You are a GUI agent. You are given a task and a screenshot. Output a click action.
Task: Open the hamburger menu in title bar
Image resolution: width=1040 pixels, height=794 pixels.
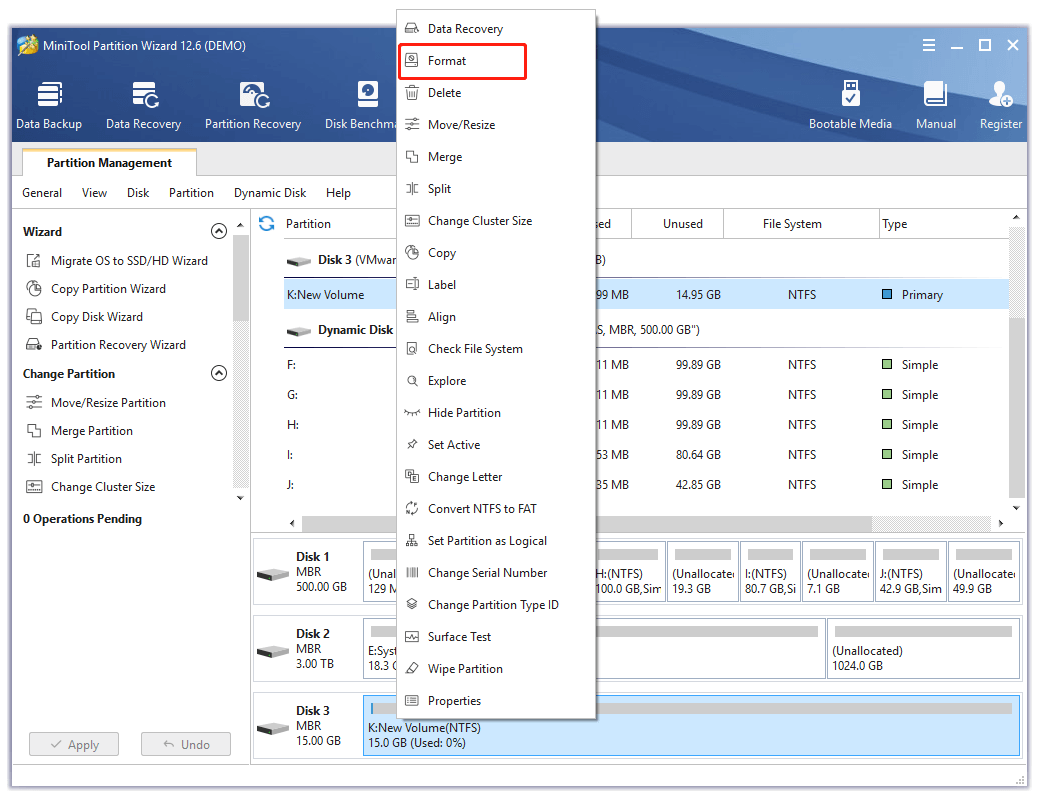pos(929,45)
